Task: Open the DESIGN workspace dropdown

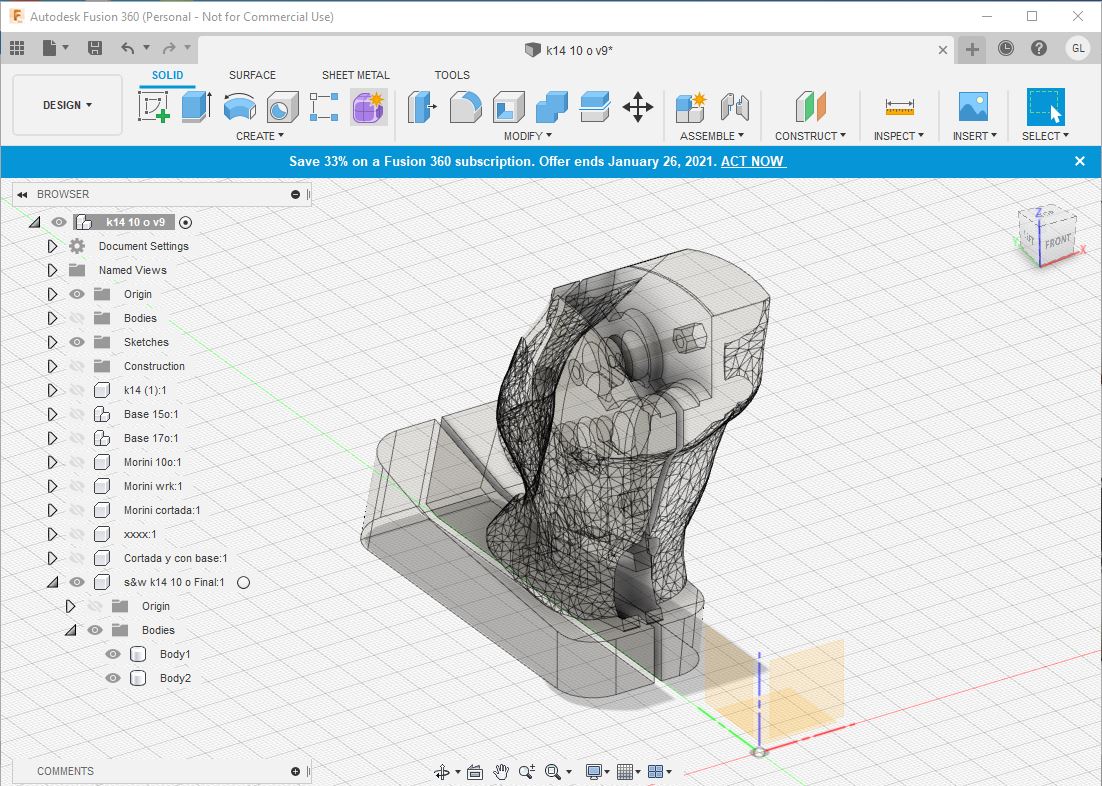Action: coord(67,105)
